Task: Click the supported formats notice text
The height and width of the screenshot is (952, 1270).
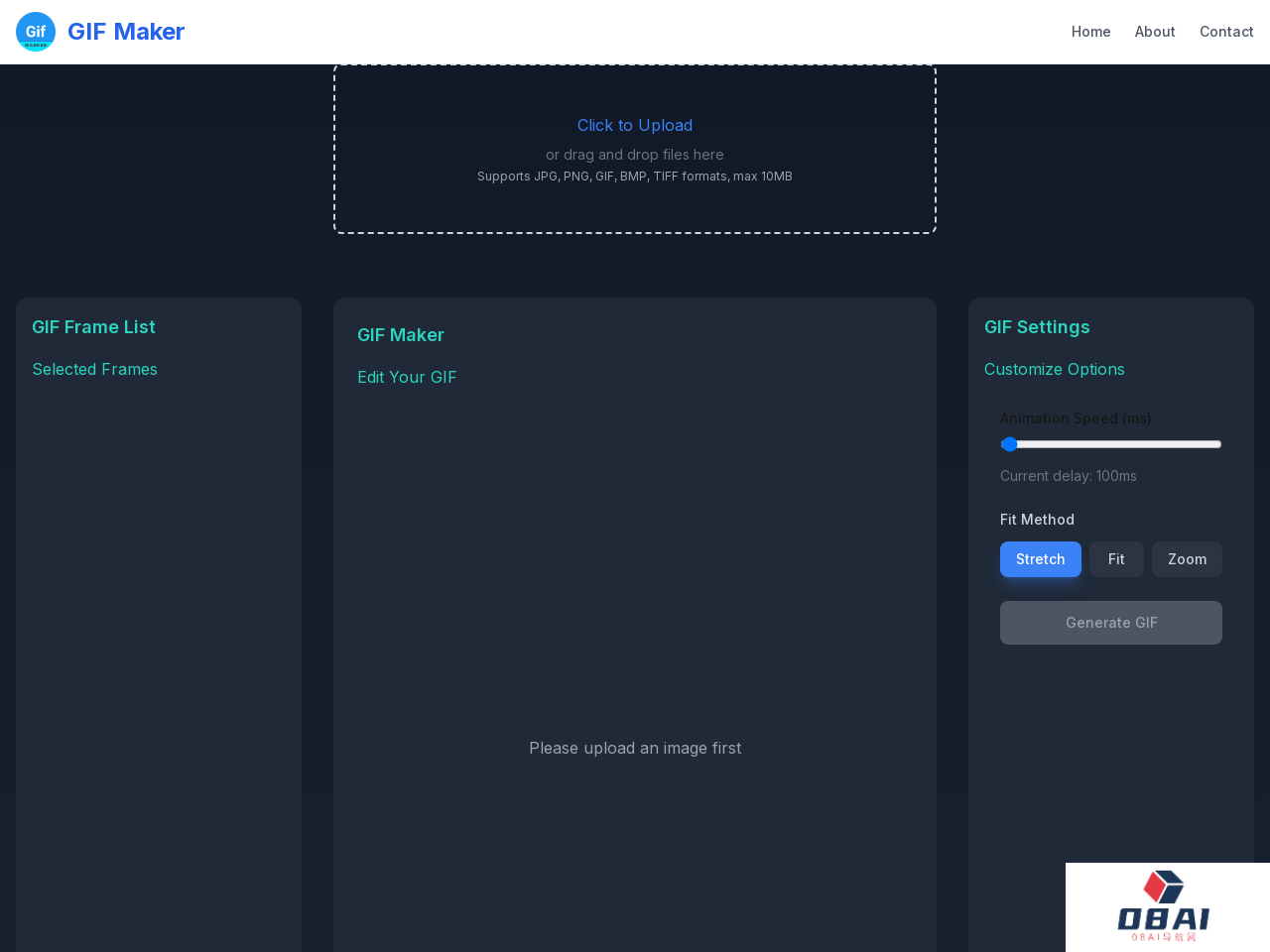Action: (x=634, y=175)
